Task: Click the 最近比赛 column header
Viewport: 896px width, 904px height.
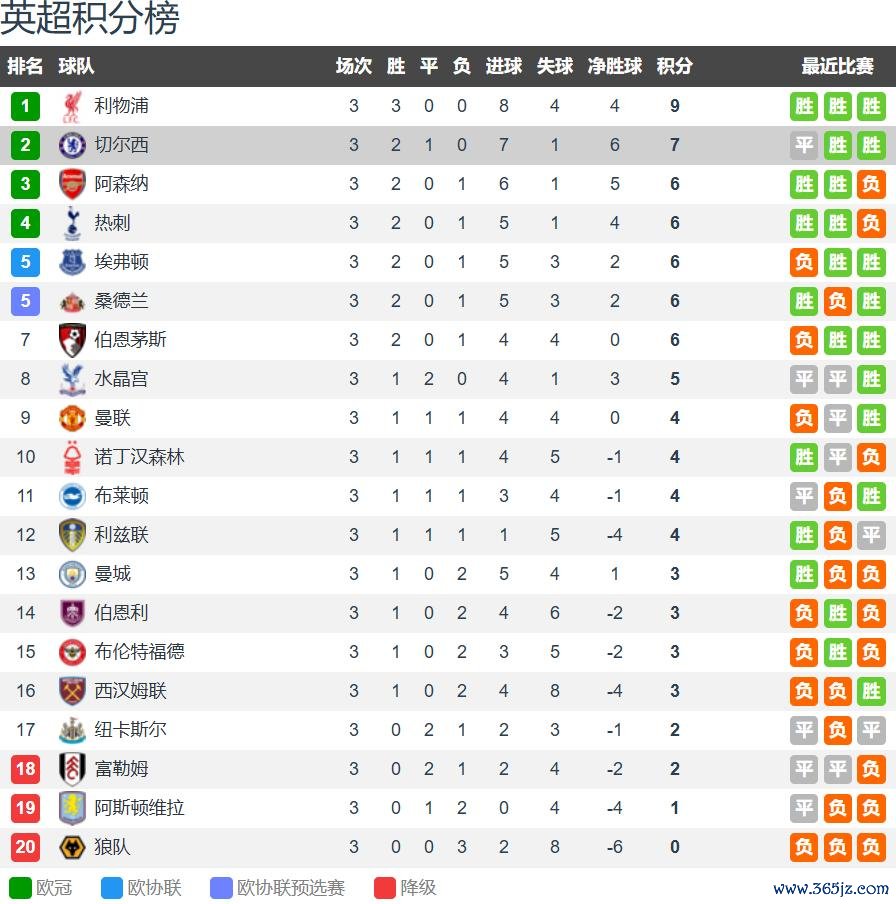Action: (x=837, y=66)
